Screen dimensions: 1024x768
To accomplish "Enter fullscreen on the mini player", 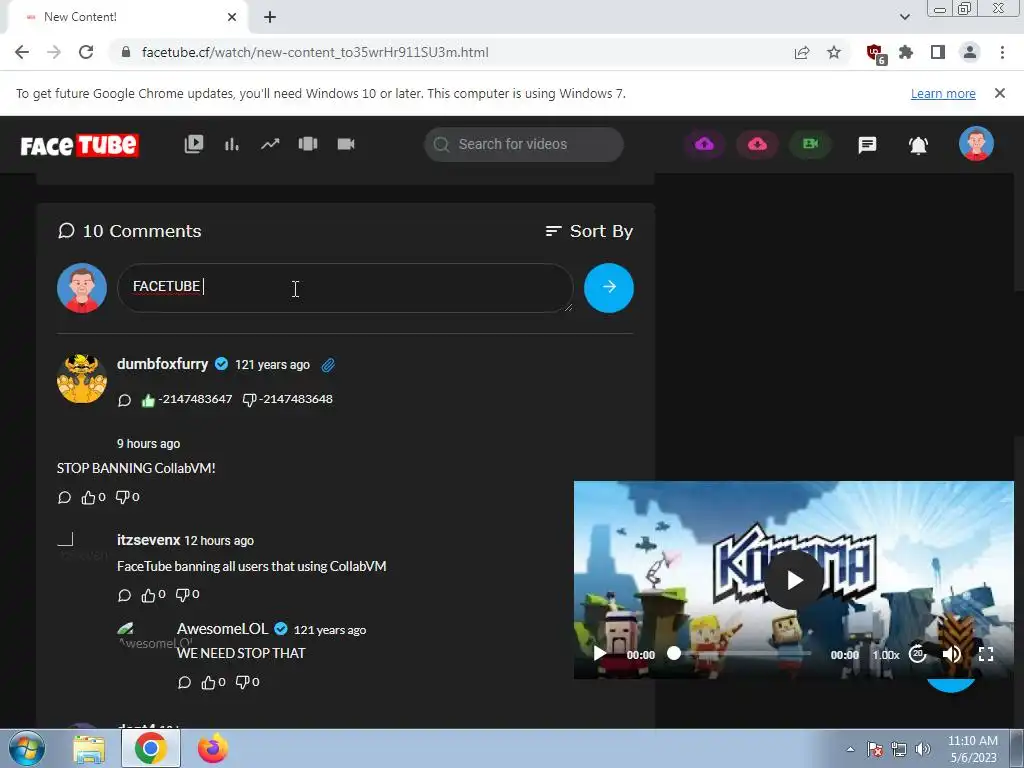I will point(986,654).
